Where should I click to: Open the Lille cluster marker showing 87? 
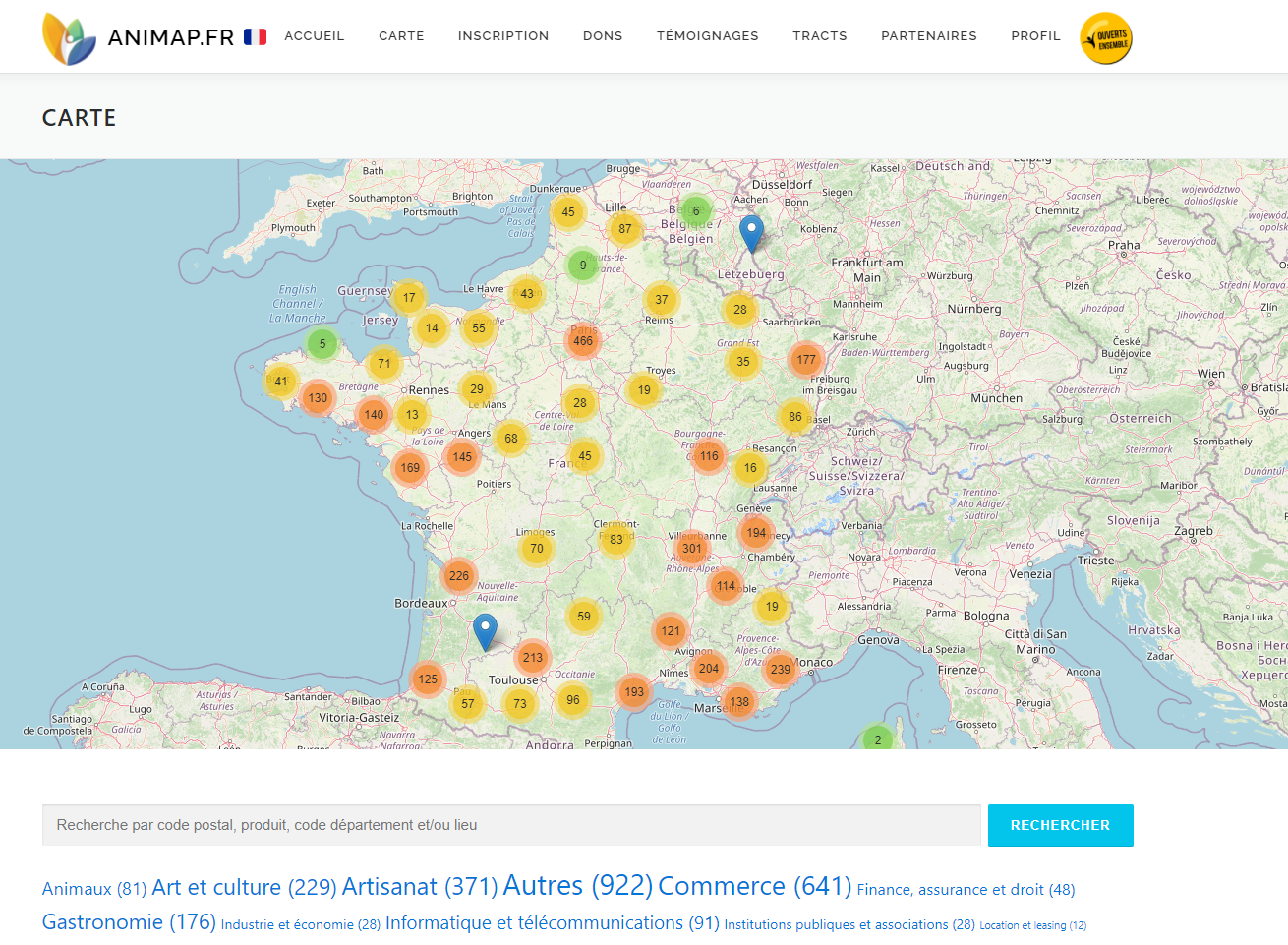[x=625, y=229]
